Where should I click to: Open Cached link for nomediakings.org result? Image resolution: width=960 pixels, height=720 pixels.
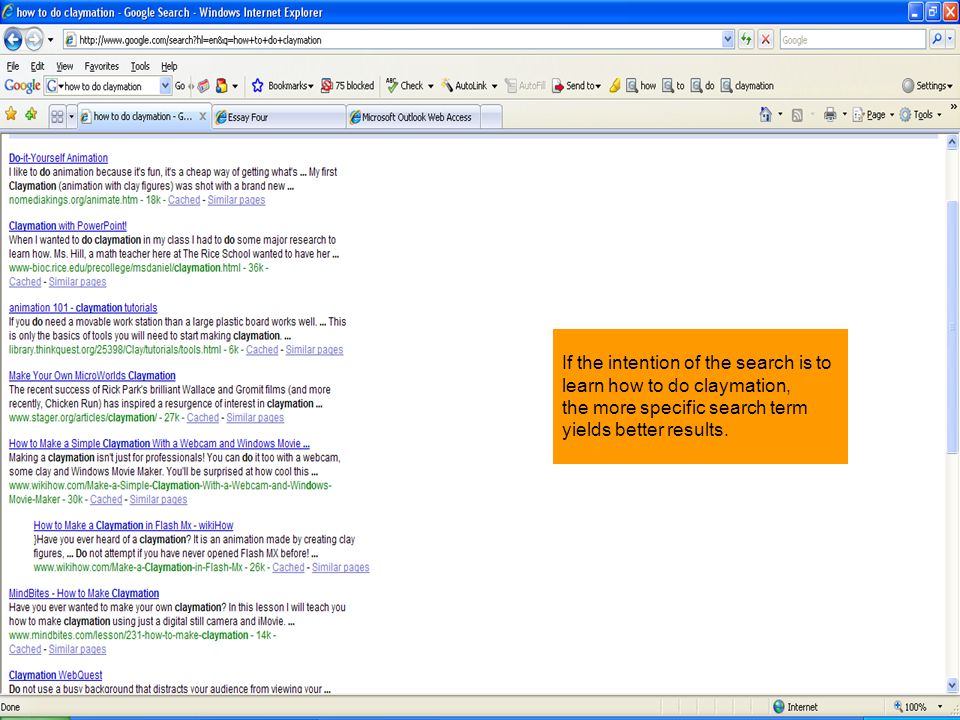pyautogui.click(x=184, y=200)
